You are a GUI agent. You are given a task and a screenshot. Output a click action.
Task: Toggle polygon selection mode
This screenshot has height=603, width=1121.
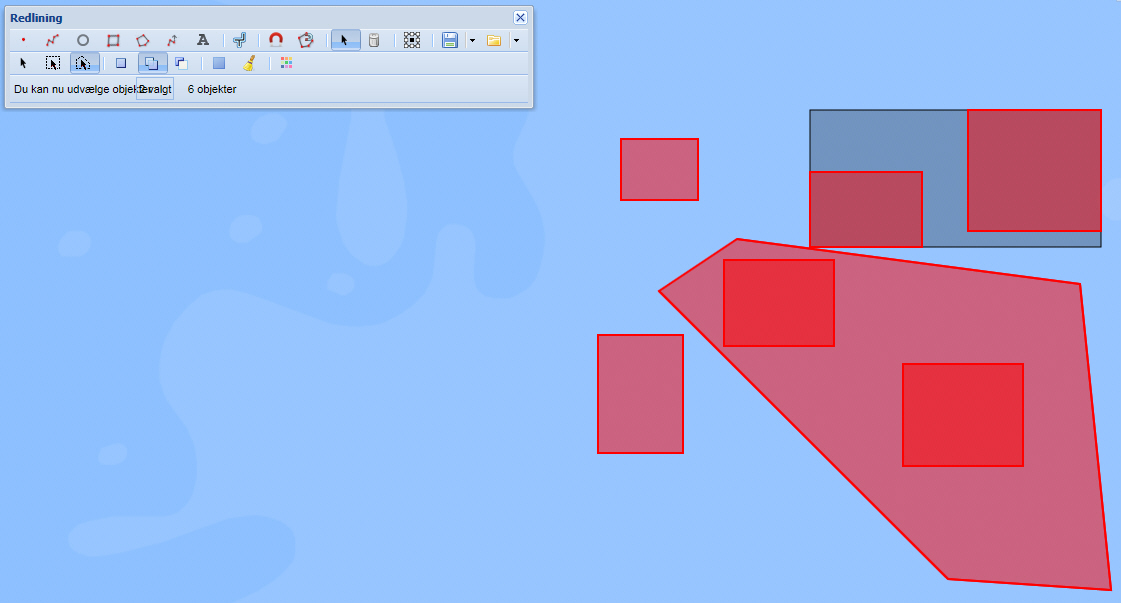[x=84, y=63]
